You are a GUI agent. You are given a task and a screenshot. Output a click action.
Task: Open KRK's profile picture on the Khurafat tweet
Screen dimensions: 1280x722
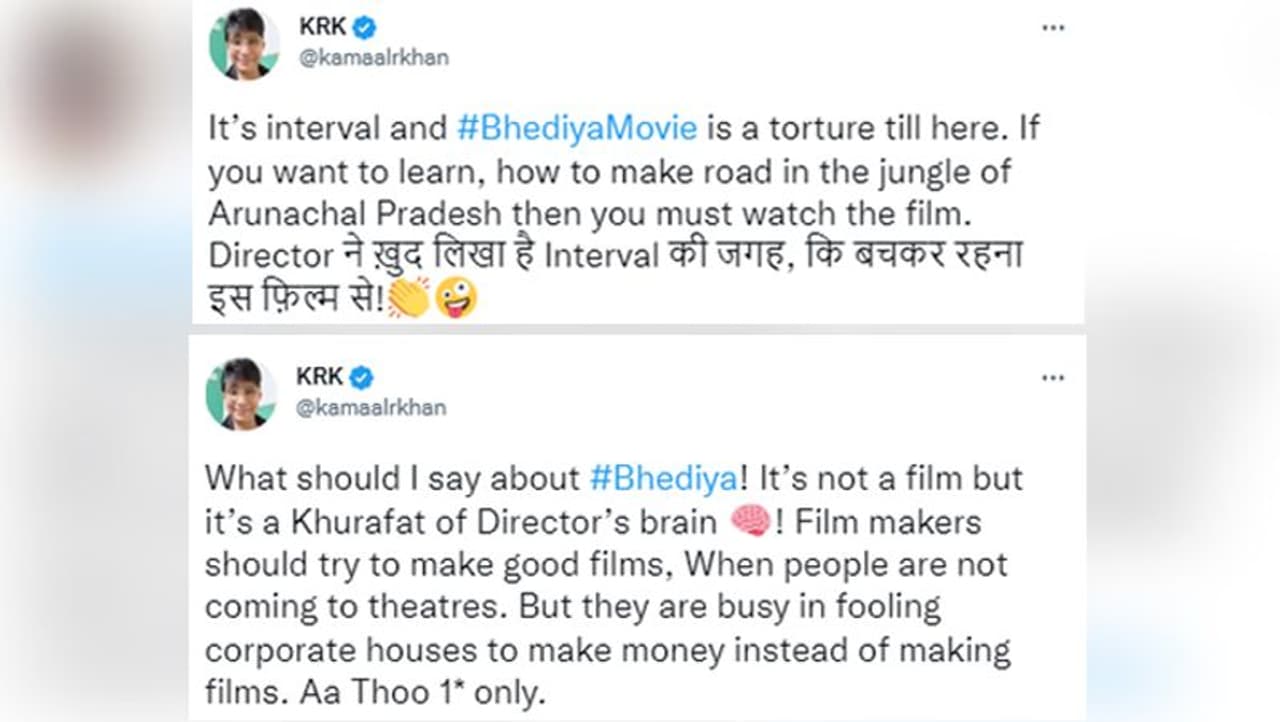coord(241,393)
